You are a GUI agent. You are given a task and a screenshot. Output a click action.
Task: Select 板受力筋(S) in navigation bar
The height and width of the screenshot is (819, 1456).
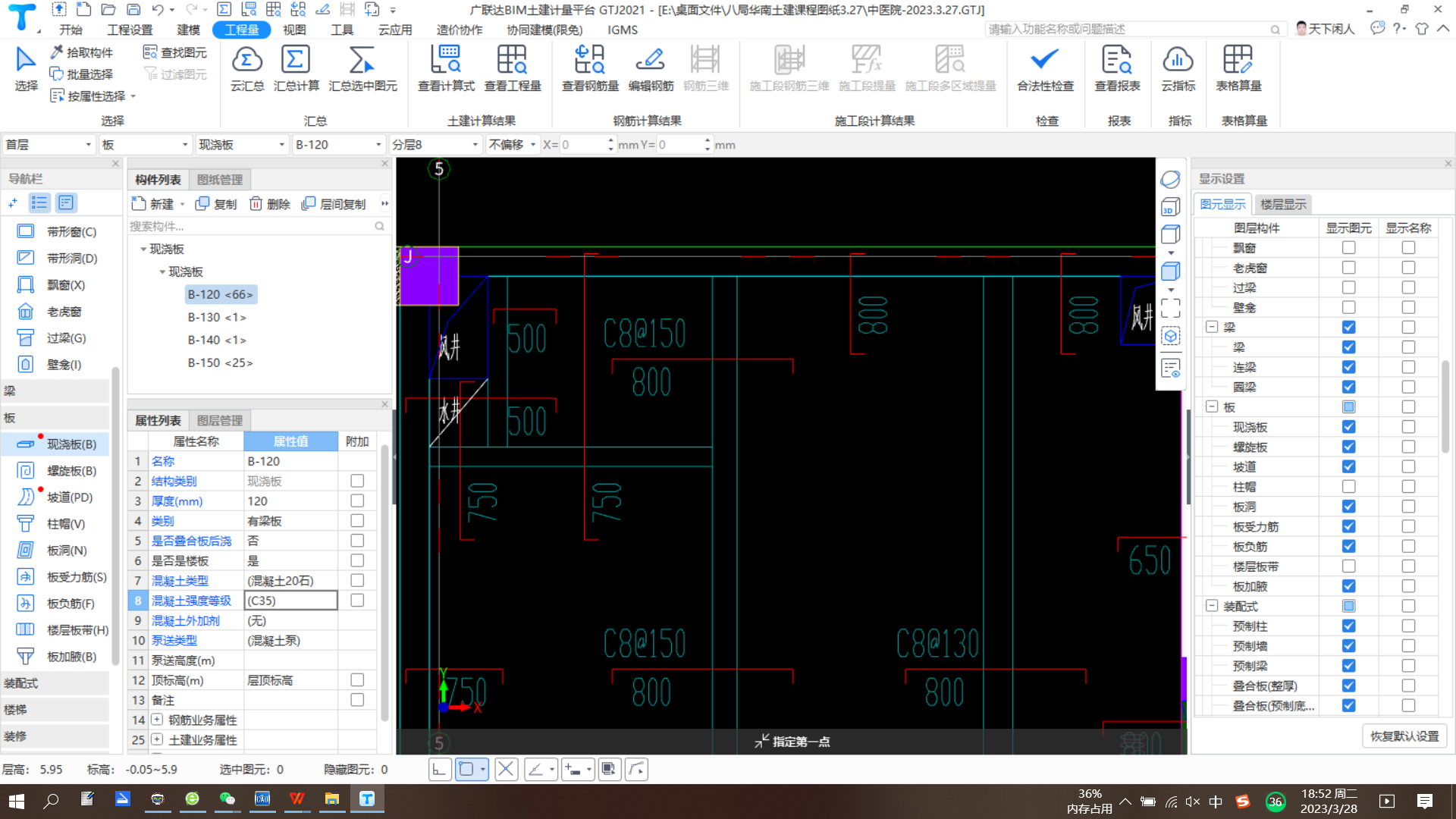click(62, 577)
